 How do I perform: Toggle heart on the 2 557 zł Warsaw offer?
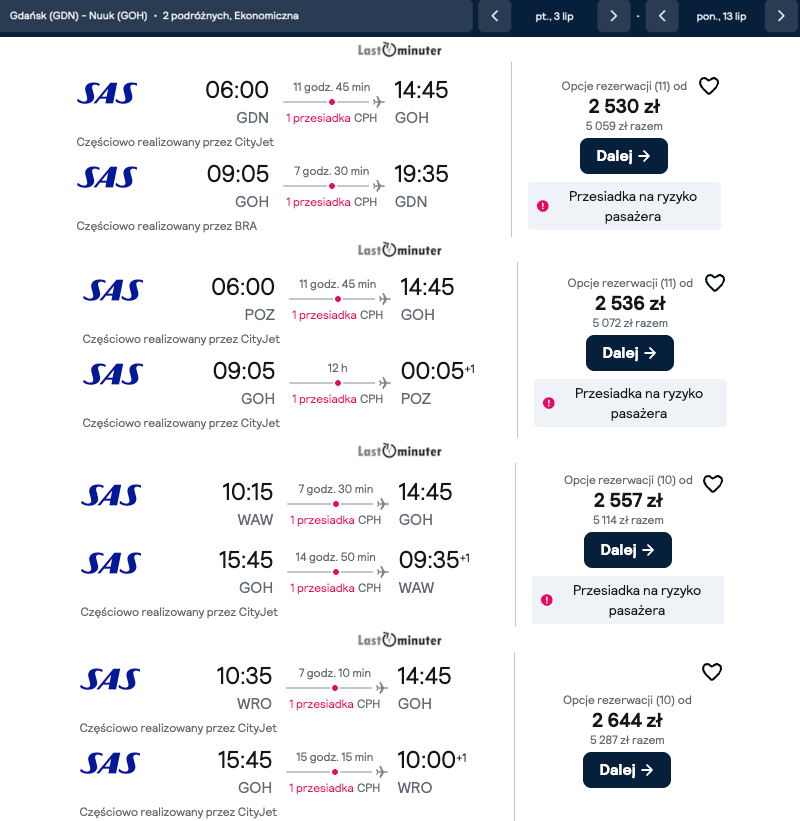[712, 484]
